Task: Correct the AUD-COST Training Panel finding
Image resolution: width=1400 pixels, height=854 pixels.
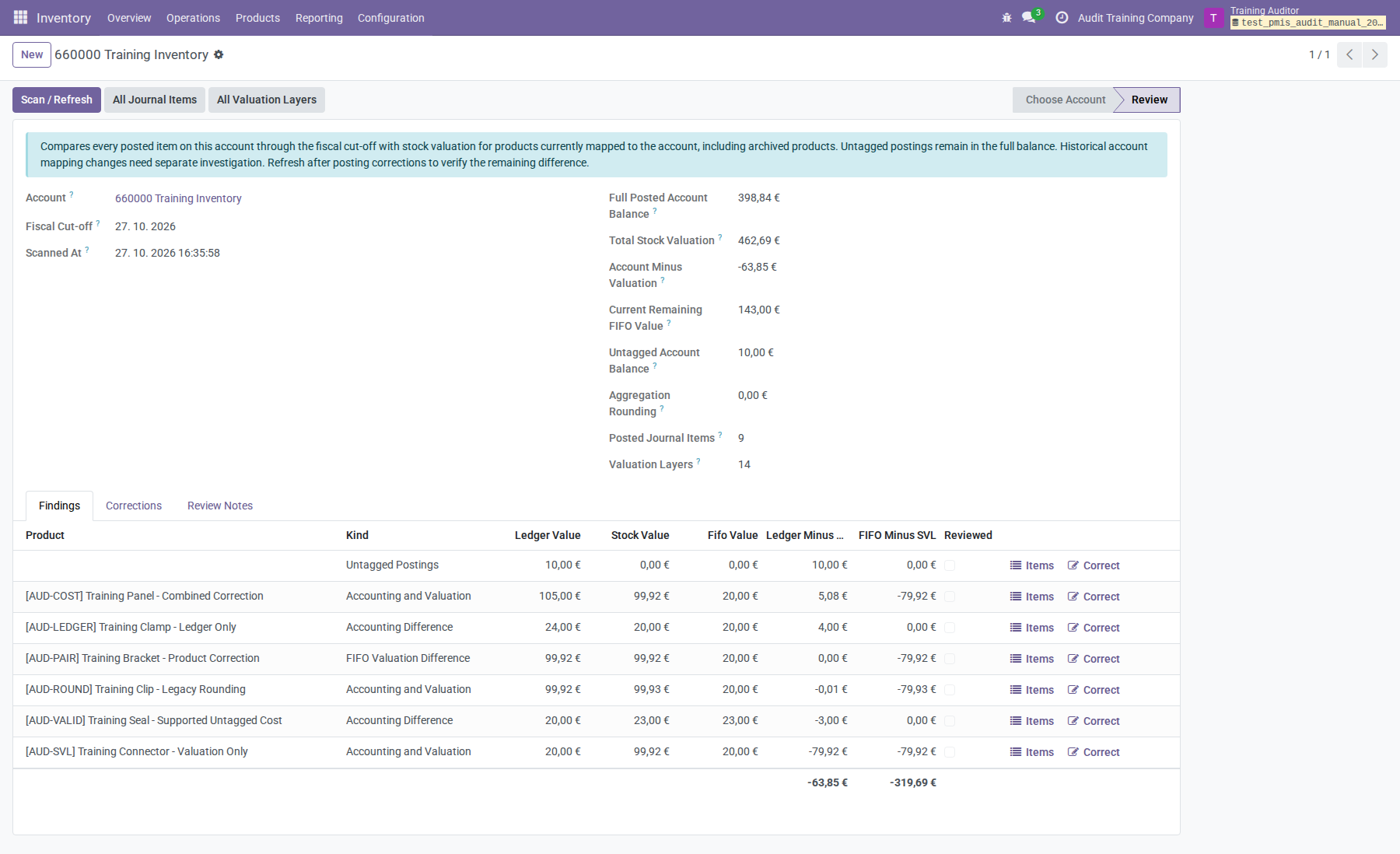Action: pos(1094,597)
